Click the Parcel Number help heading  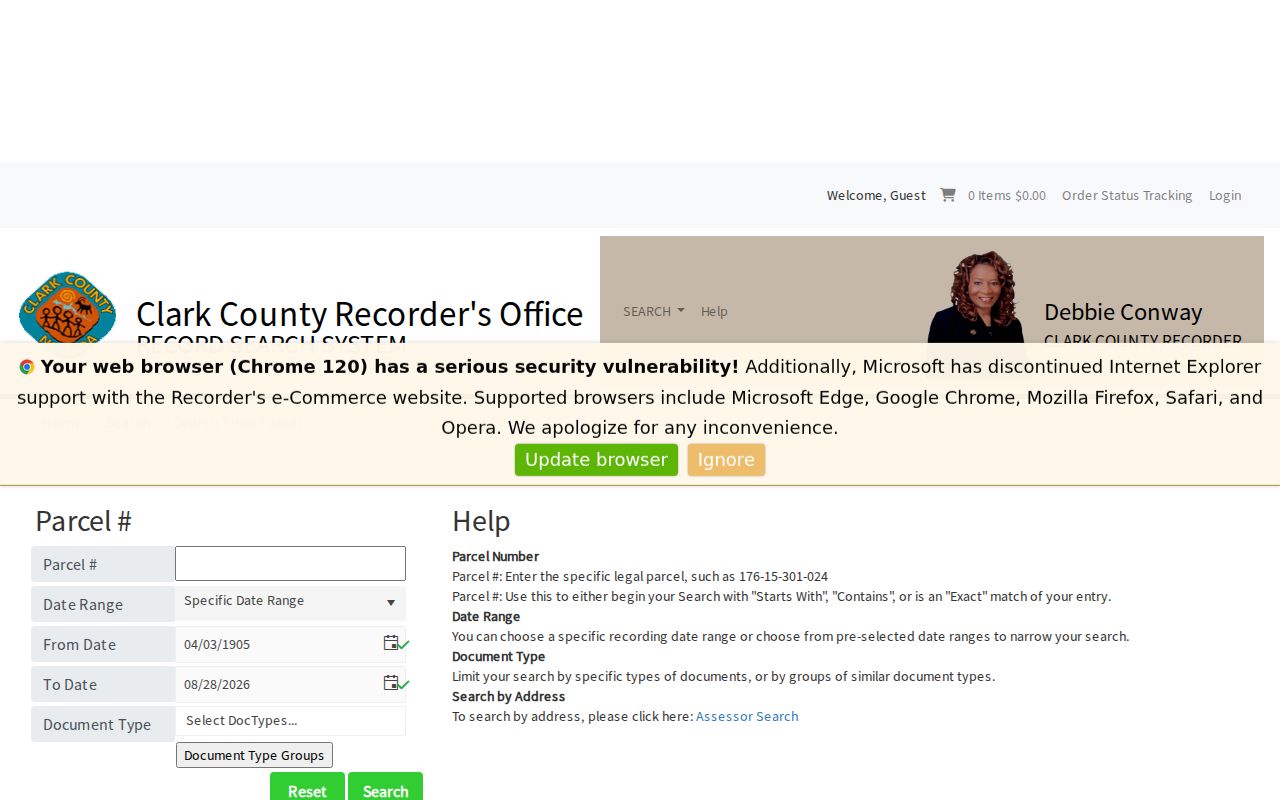[x=495, y=556]
